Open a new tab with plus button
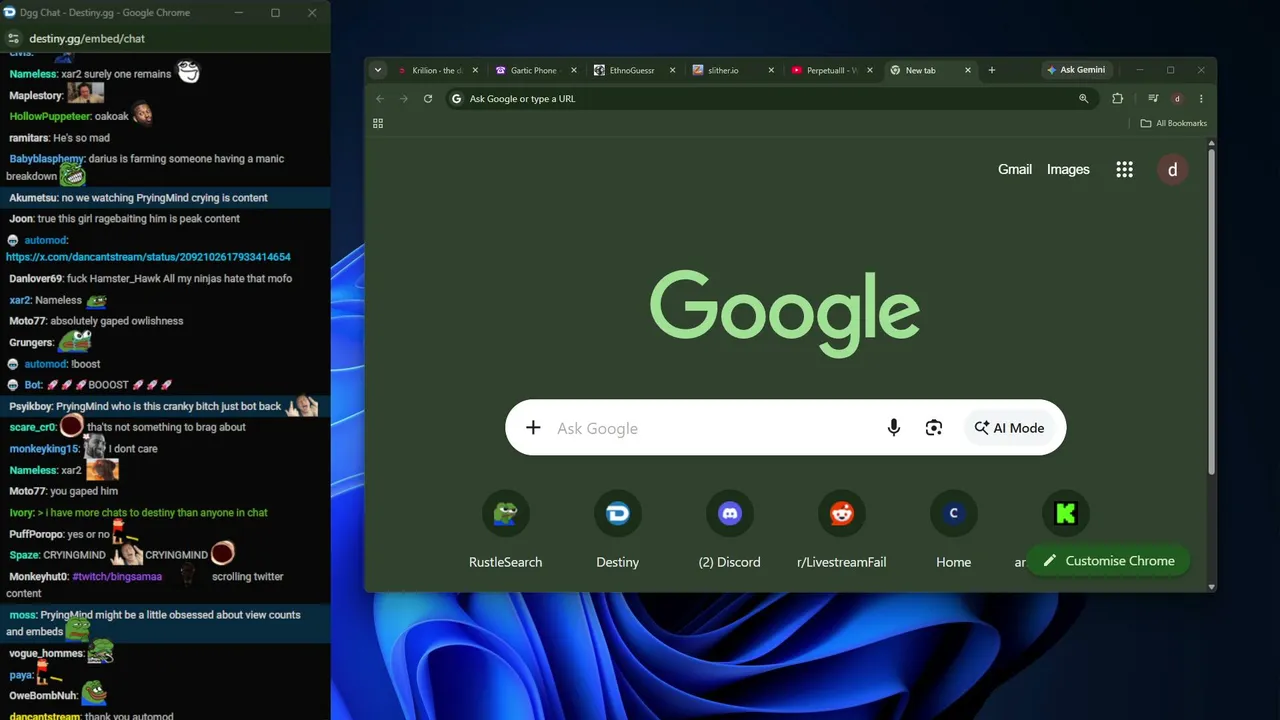 pyautogui.click(x=992, y=70)
